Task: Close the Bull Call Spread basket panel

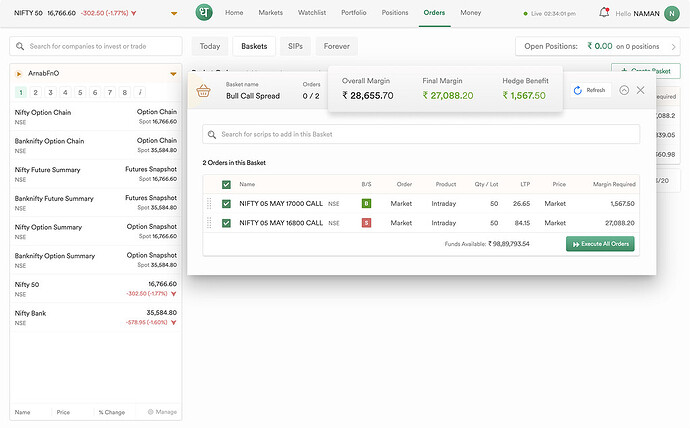Action: pos(640,90)
